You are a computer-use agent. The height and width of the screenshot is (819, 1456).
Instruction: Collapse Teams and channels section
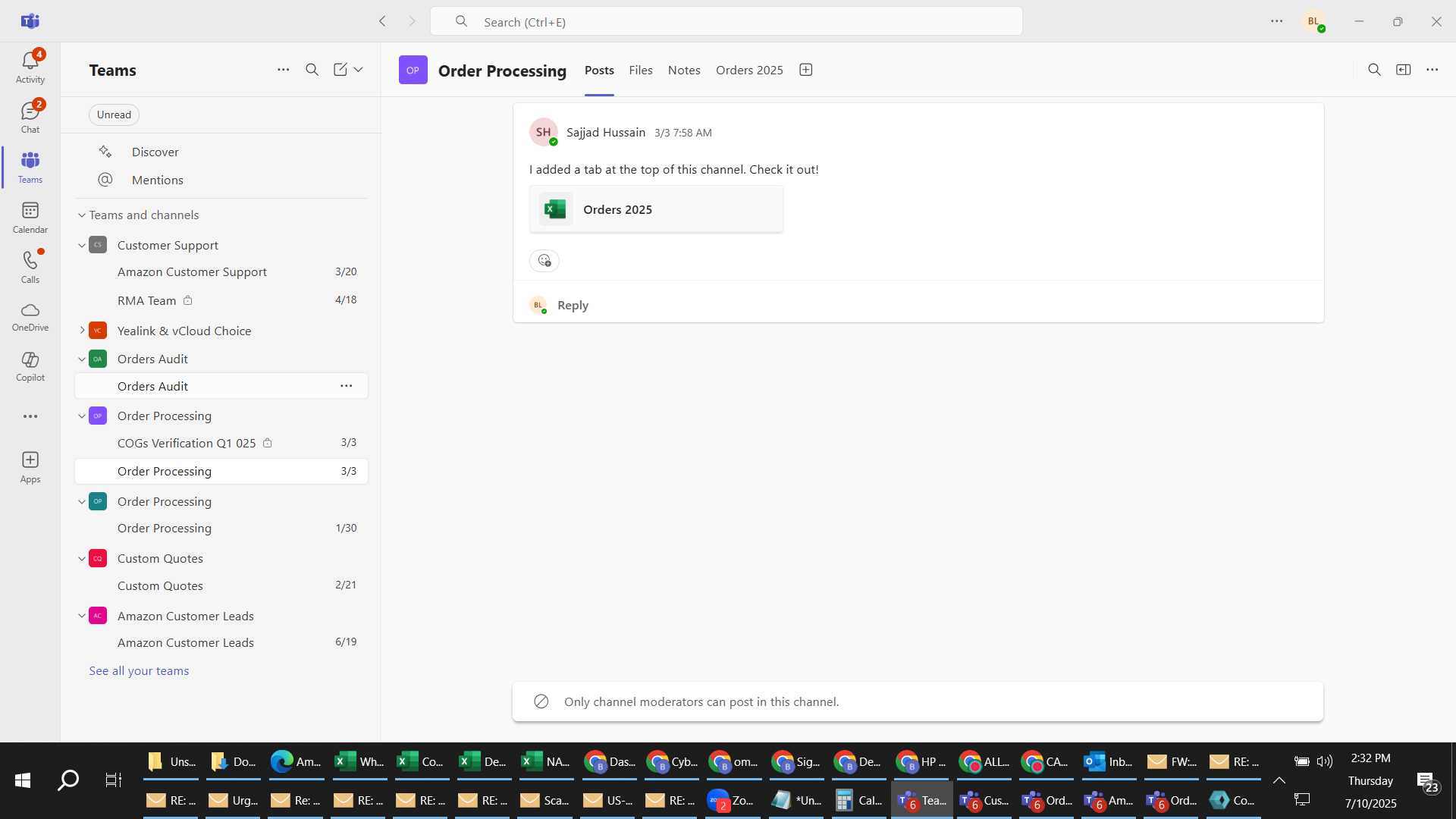point(82,215)
